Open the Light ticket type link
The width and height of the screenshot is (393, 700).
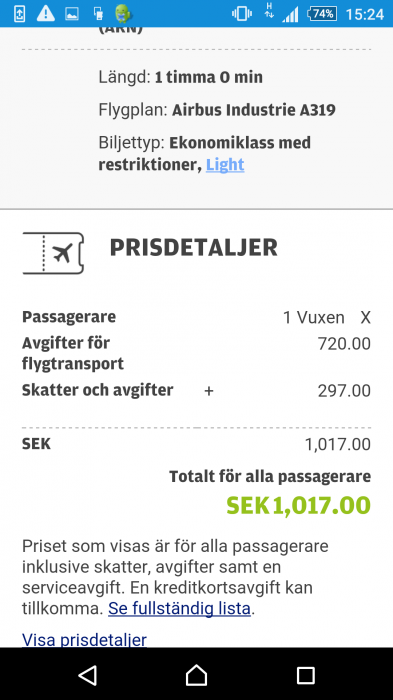pyautogui.click(x=225, y=165)
